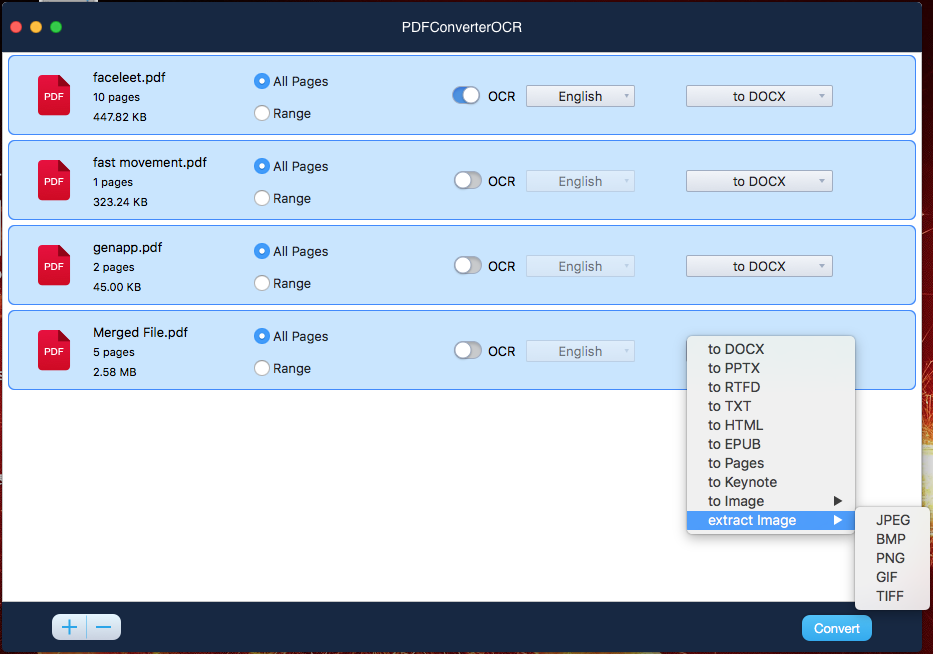Click the '447.82 KB' file size text

(120, 117)
